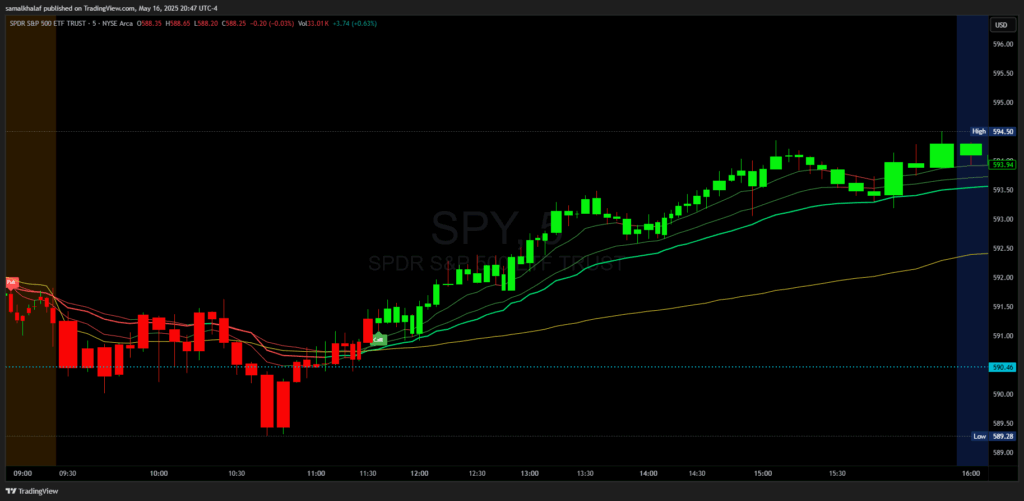Image resolution: width=1024 pixels, height=501 pixels.
Task: Click the 14:30 time axis label
Action: tap(699, 474)
